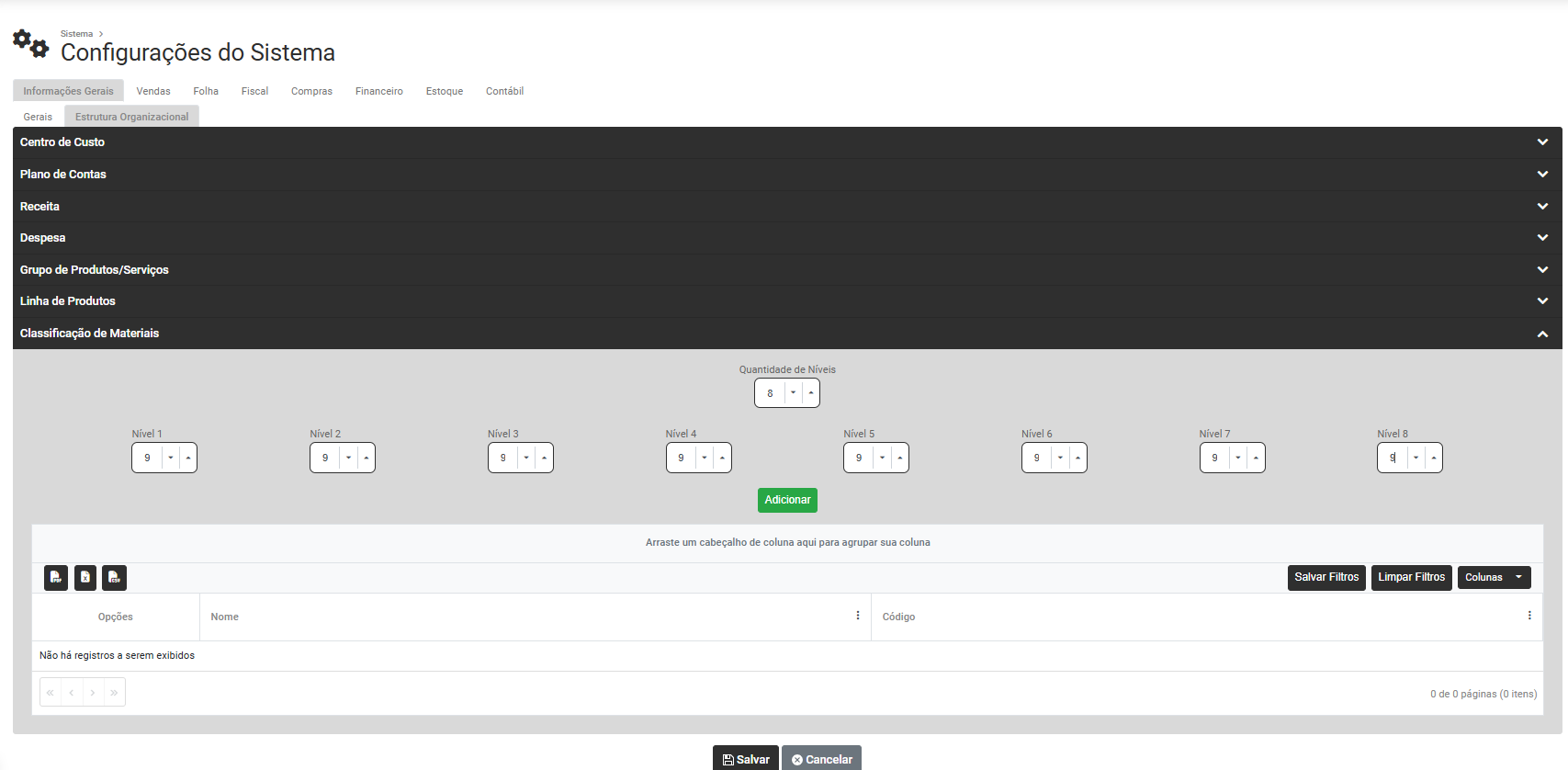Decrease the Nível 1 value
This screenshot has height=770, width=1568.
tap(171, 458)
